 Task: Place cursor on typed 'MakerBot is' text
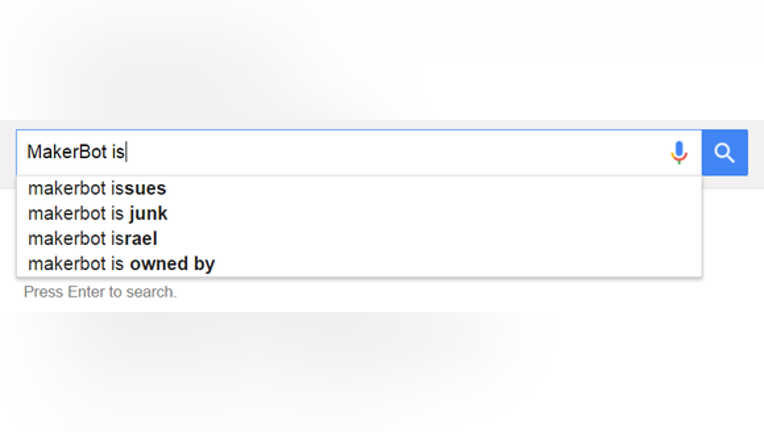[76, 152]
